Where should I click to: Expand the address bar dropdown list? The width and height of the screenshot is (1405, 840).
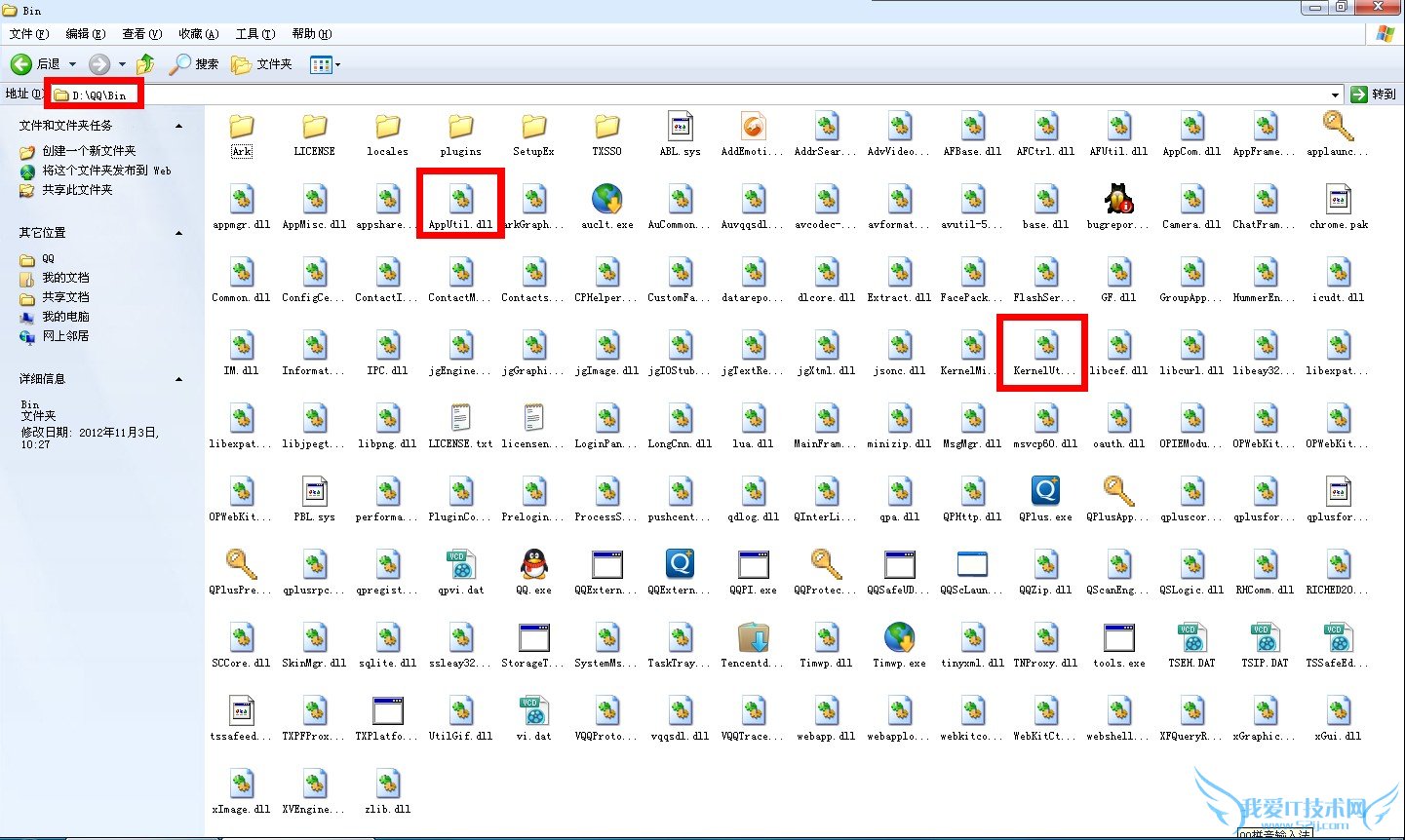click(1335, 95)
